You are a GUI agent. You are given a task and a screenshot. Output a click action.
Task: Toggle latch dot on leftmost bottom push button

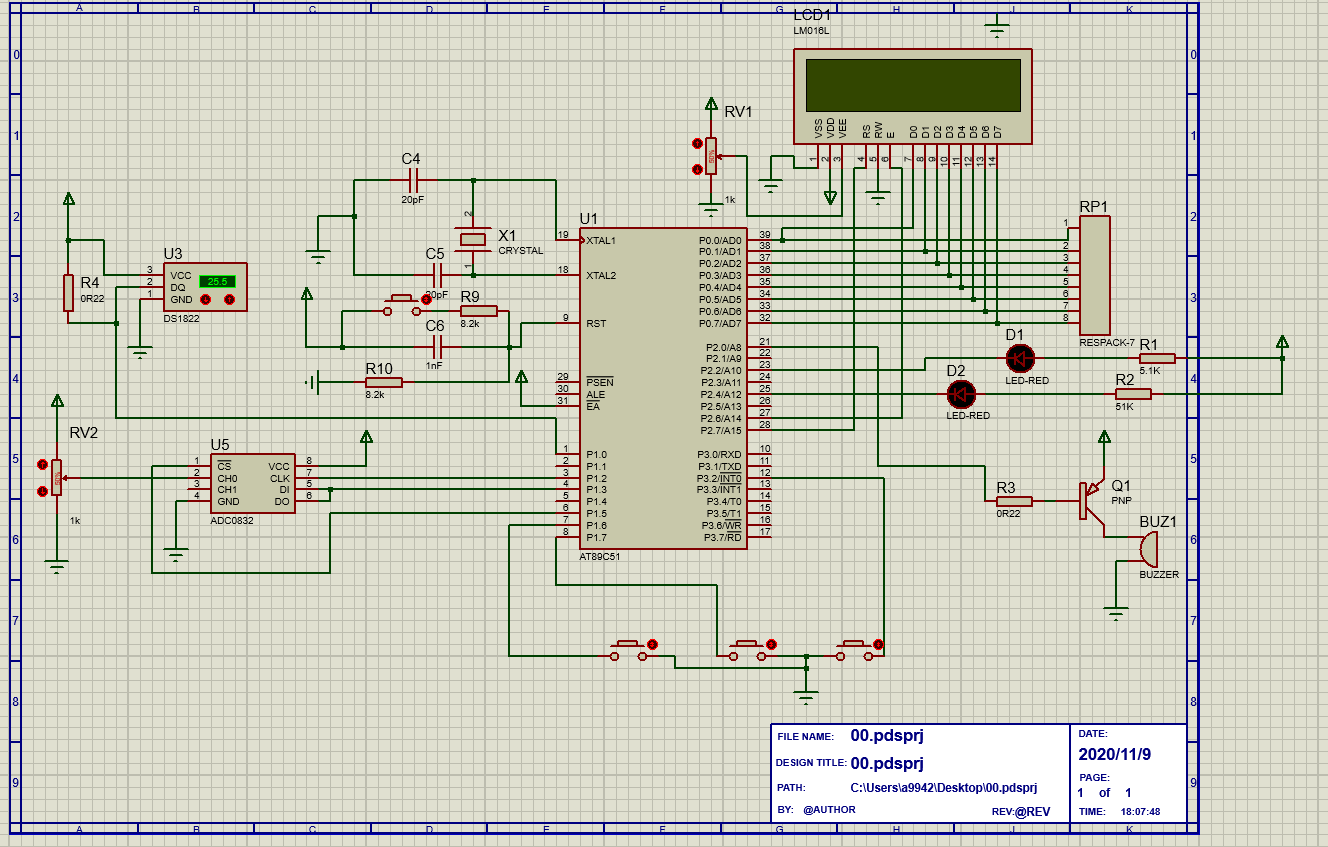pyautogui.click(x=653, y=644)
